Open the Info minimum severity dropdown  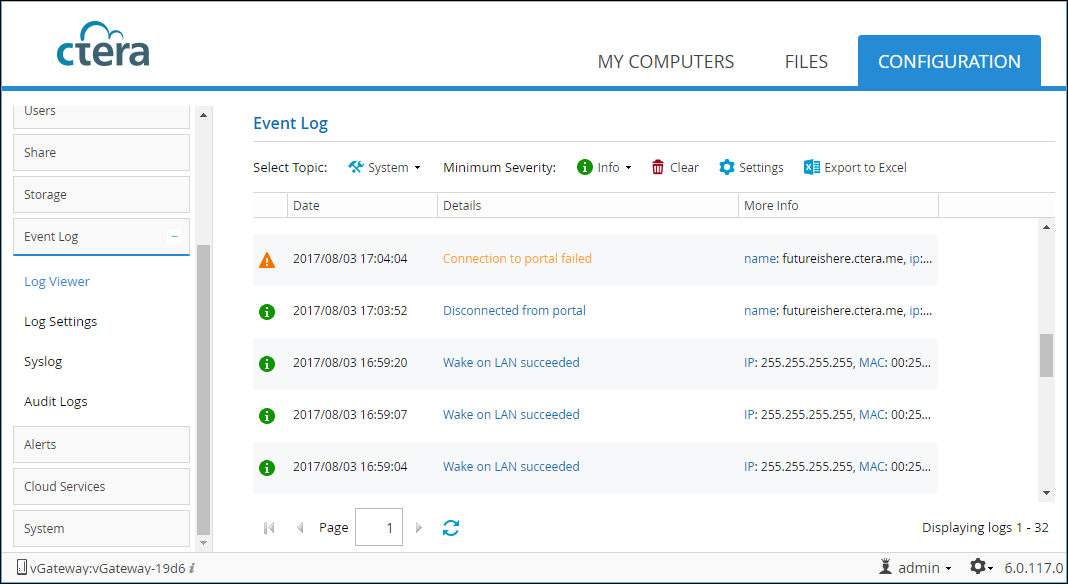coord(605,167)
